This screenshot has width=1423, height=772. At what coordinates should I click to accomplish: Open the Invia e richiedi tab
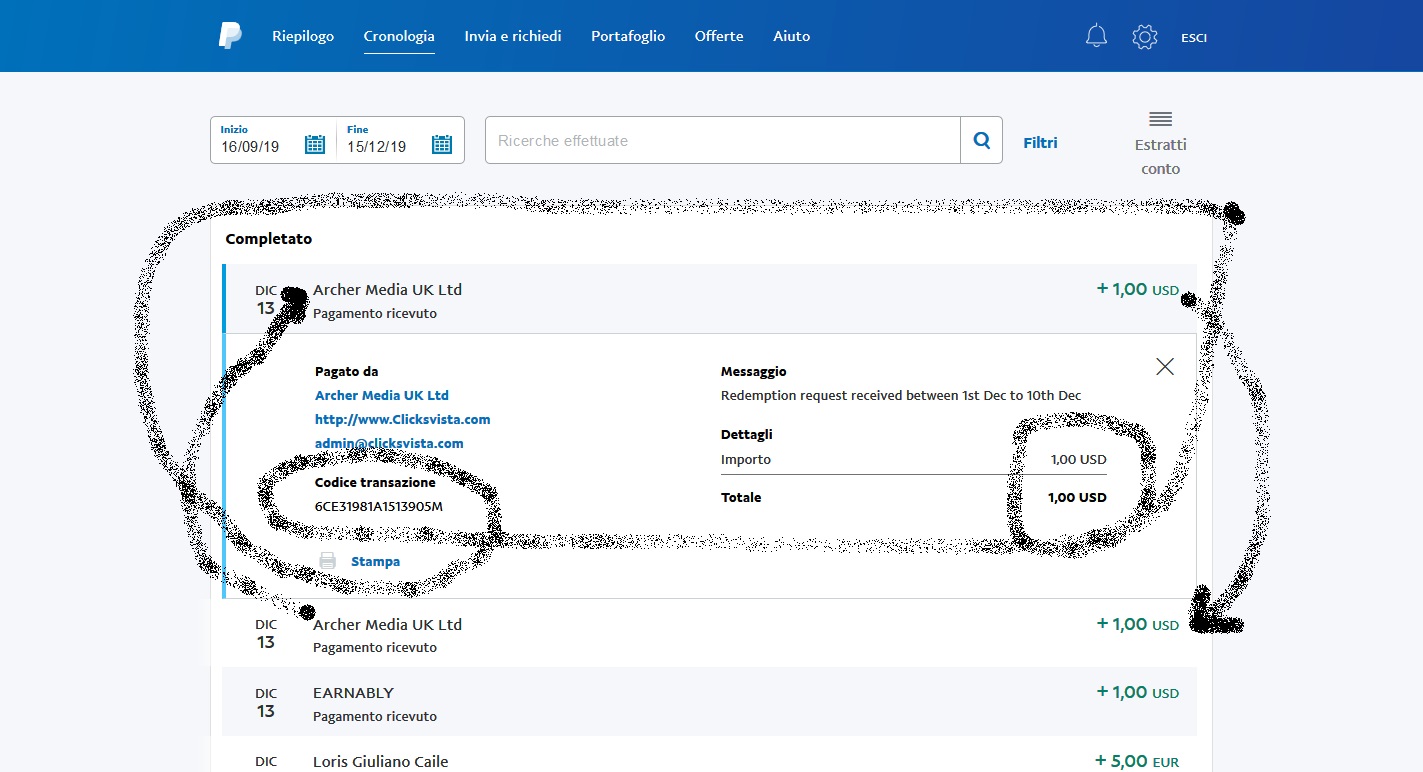click(513, 36)
